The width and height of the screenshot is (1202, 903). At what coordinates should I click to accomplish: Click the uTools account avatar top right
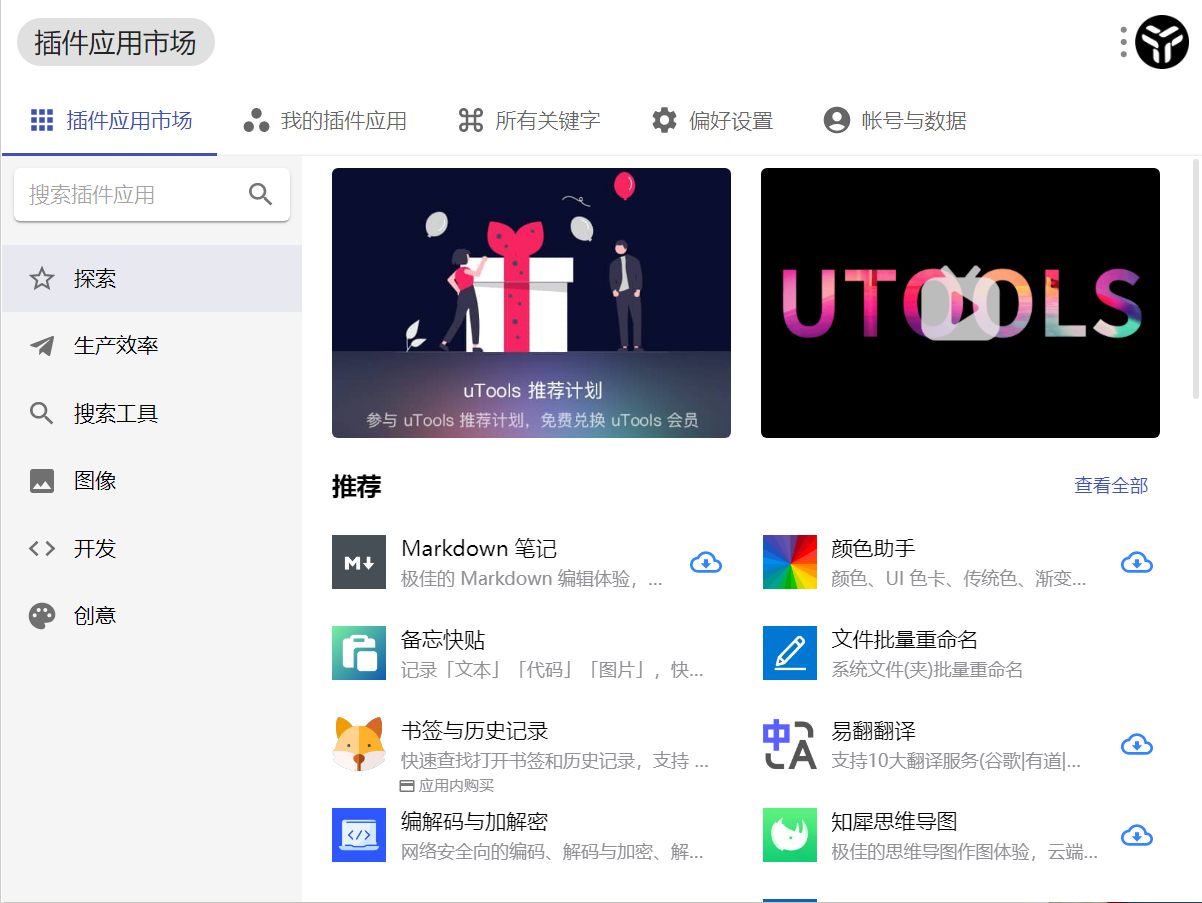click(x=1162, y=42)
